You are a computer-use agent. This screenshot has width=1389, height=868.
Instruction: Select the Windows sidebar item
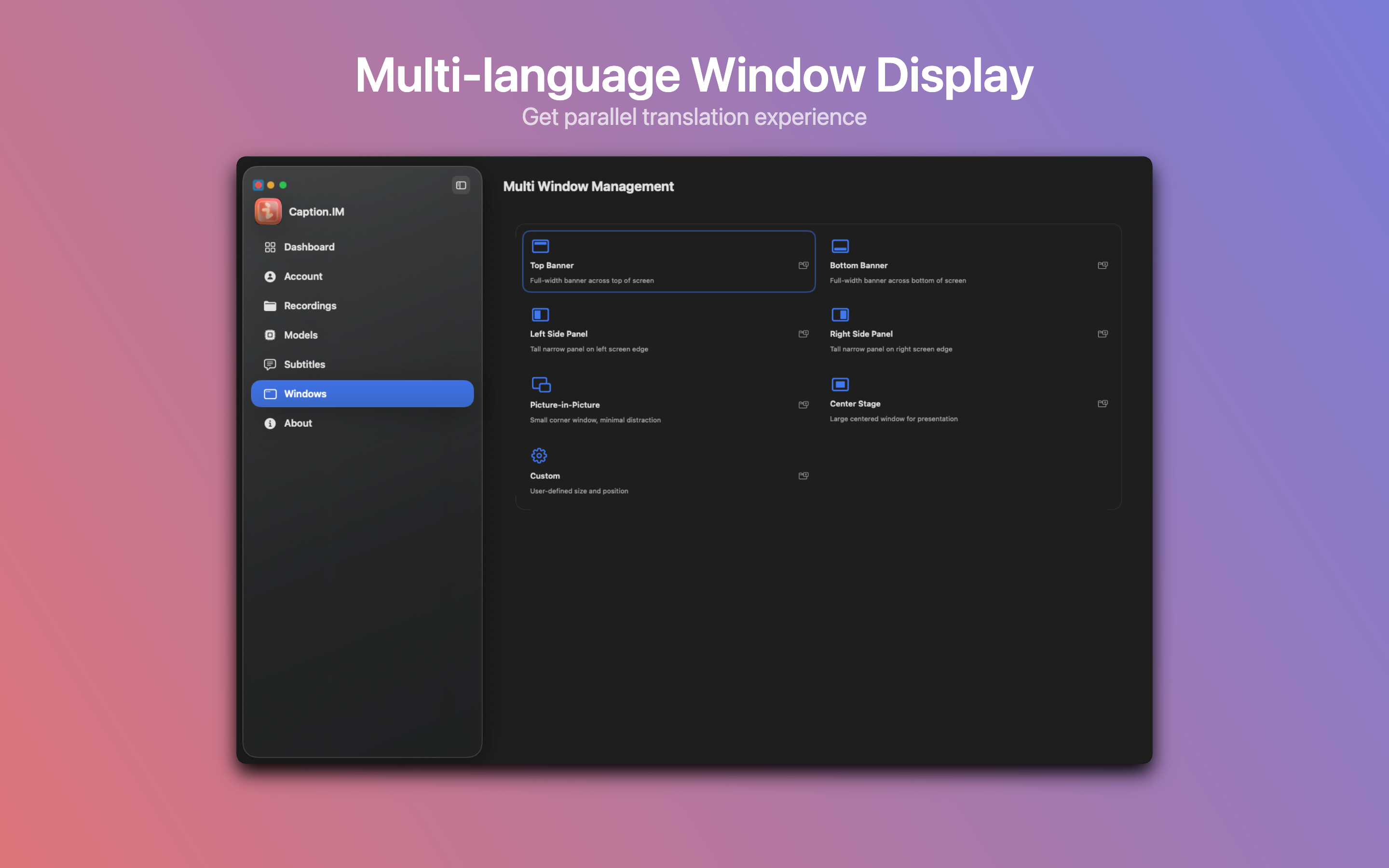(x=362, y=394)
